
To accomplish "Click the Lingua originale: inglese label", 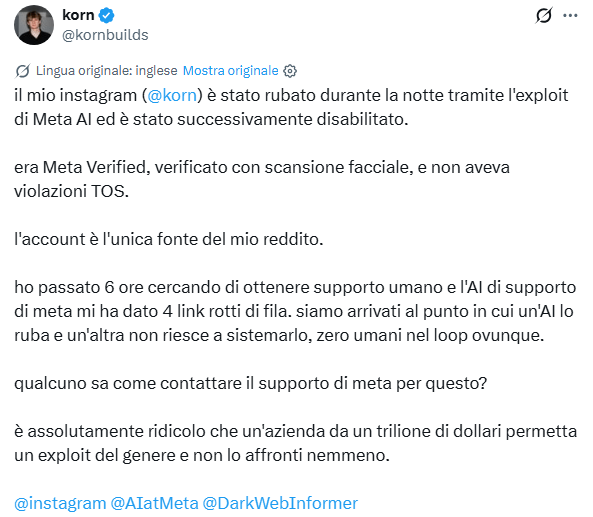I will pyautogui.click(x=107, y=71).
